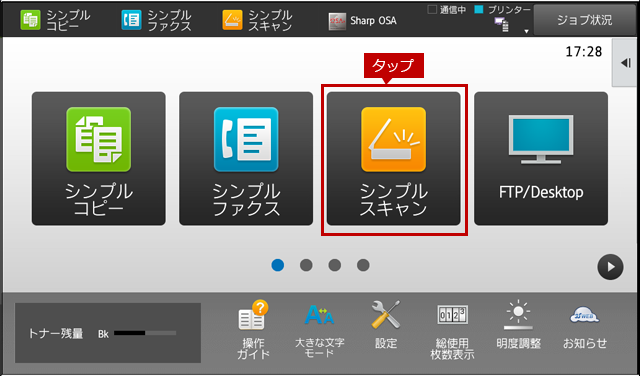Advance to next home page arrow
Image resolution: width=640 pixels, height=376 pixels.
coord(610,267)
